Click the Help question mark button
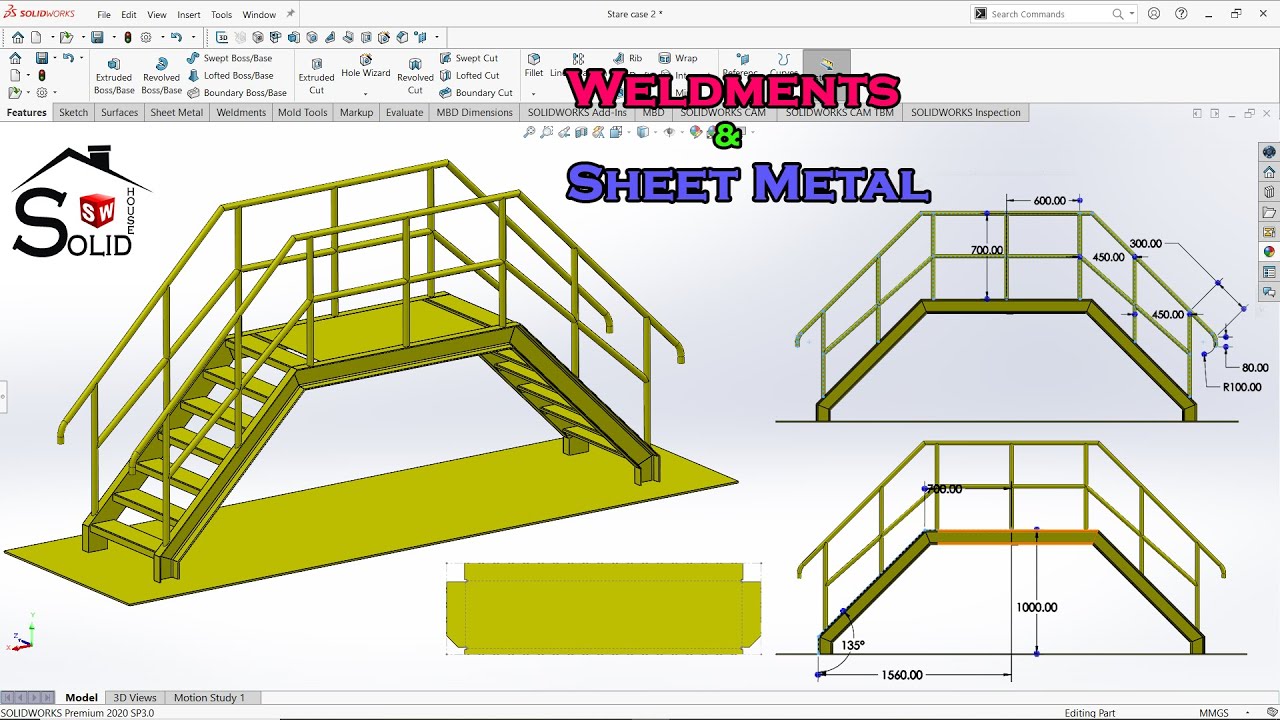The image size is (1280, 720). (1181, 14)
